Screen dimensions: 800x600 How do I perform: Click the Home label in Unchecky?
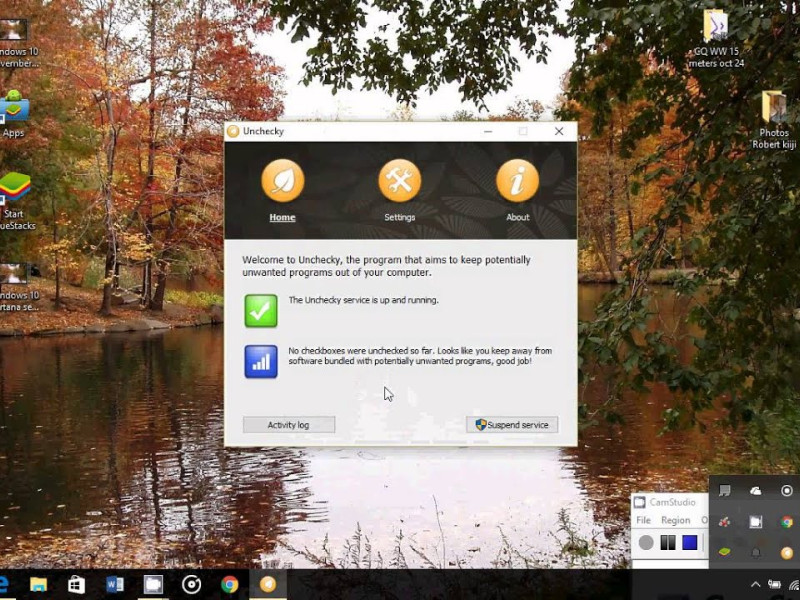click(282, 217)
